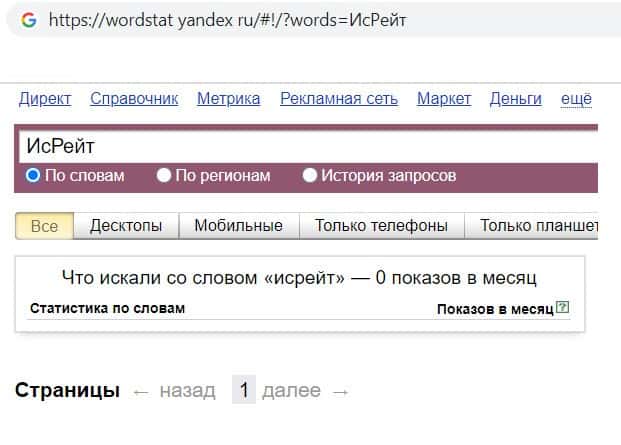Click the wordstat URL in address bar
The width and height of the screenshot is (621, 445).
227,20
